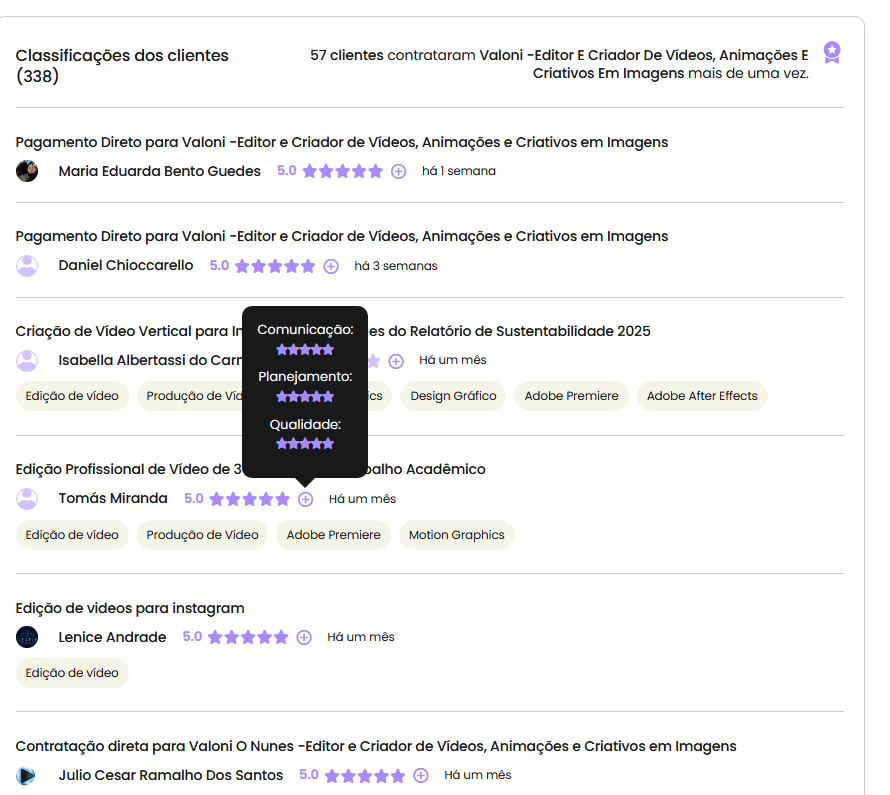Select the Motion Graphics skill tag
The image size is (890, 795).
[x=456, y=535]
